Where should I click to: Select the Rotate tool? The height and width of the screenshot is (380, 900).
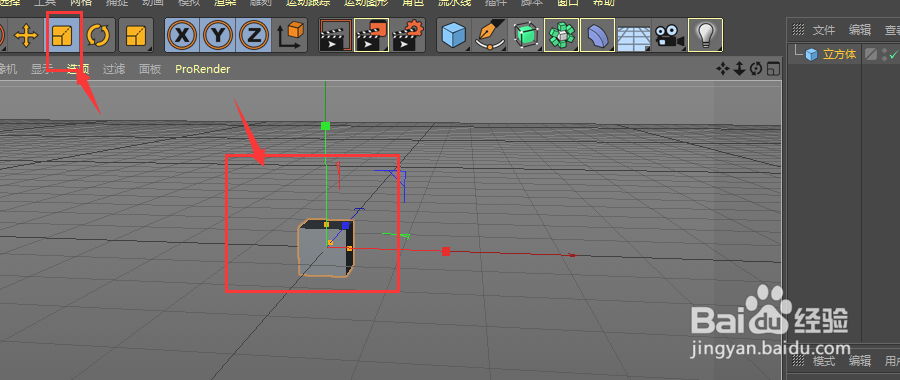(98, 36)
